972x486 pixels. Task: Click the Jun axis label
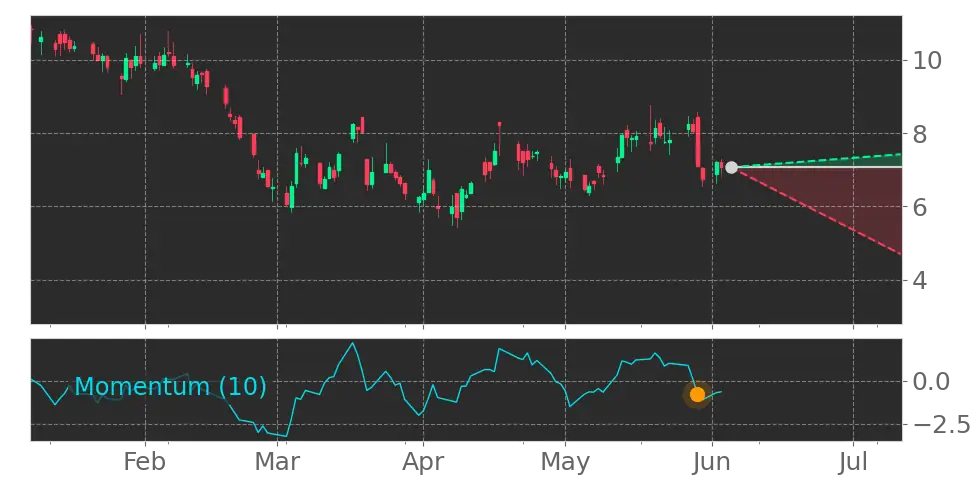(712, 462)
